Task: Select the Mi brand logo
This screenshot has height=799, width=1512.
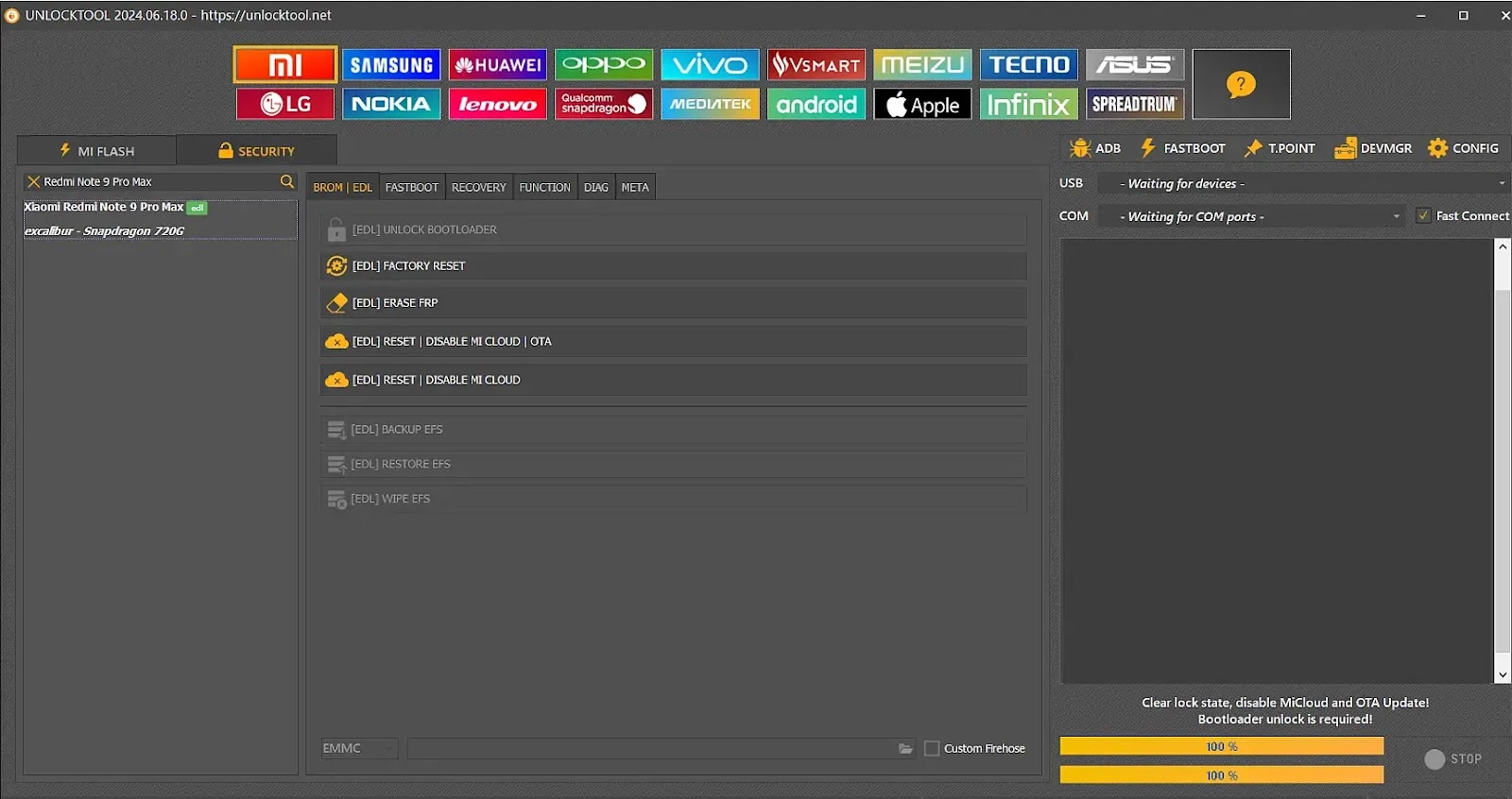Action: pos(285,64)
